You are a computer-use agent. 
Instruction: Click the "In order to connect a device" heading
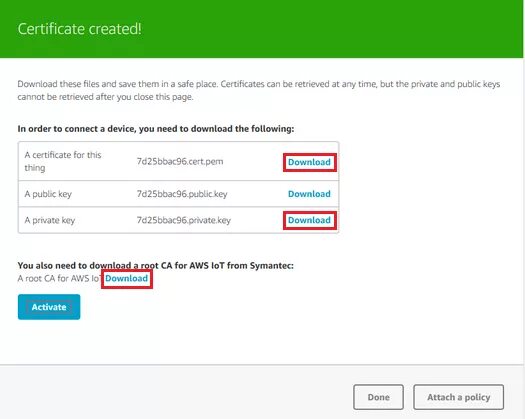coord(156,129)
